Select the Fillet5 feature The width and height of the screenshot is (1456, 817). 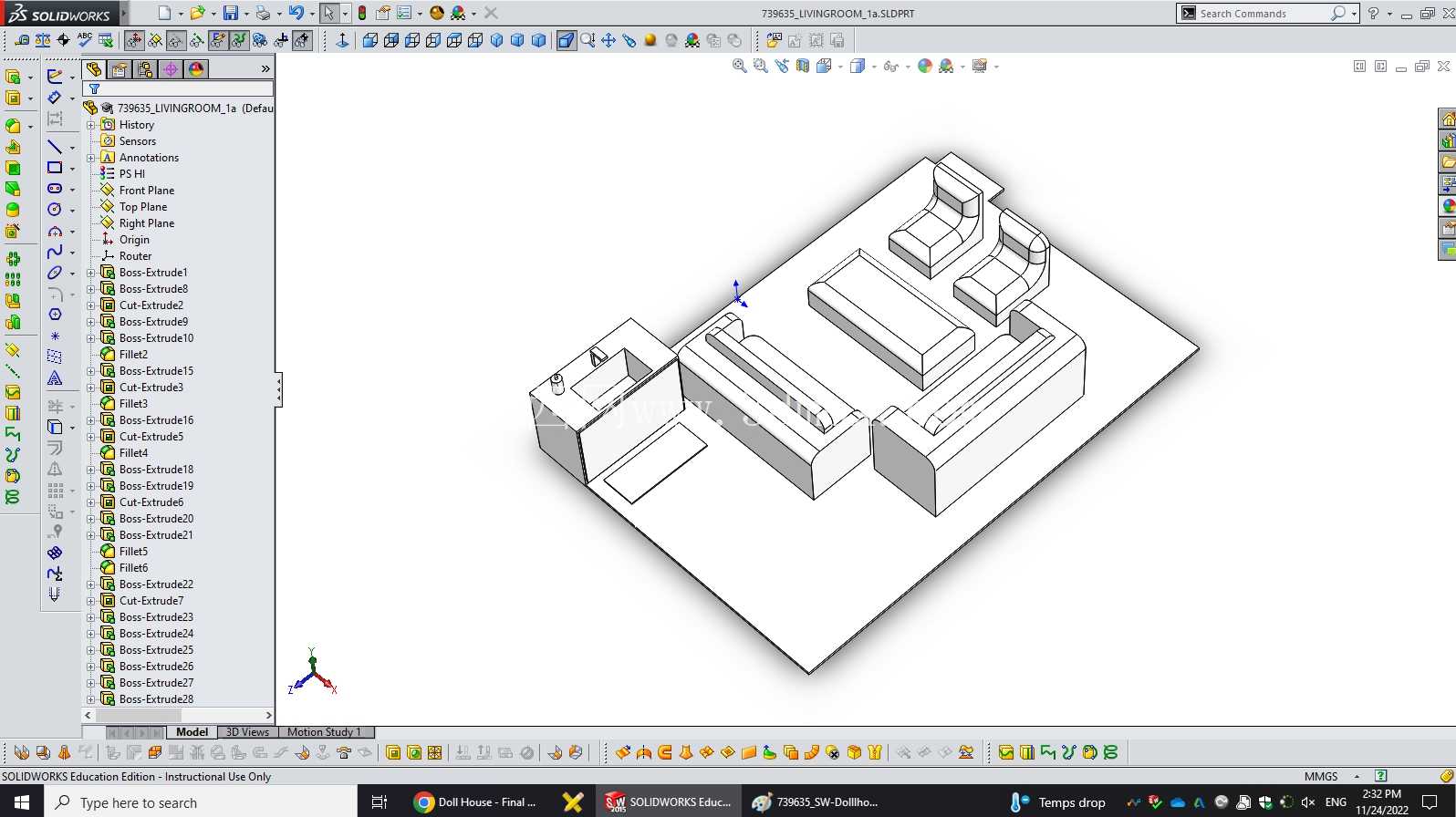pos(133,552)
